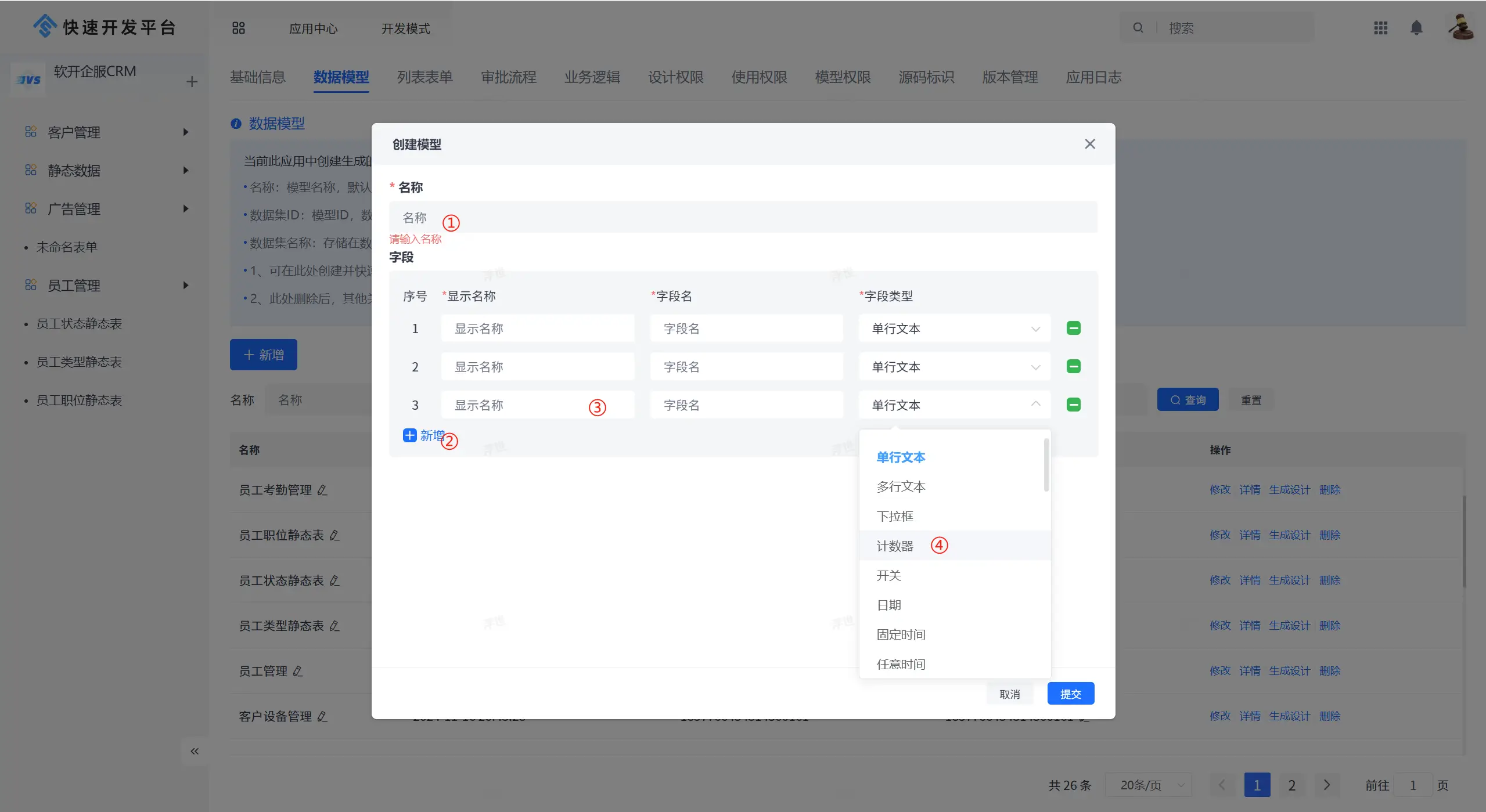Click the four-square menu icon beside 应用中心
This screenshot has width=1486, height=812.
click(x=238, y=28)
